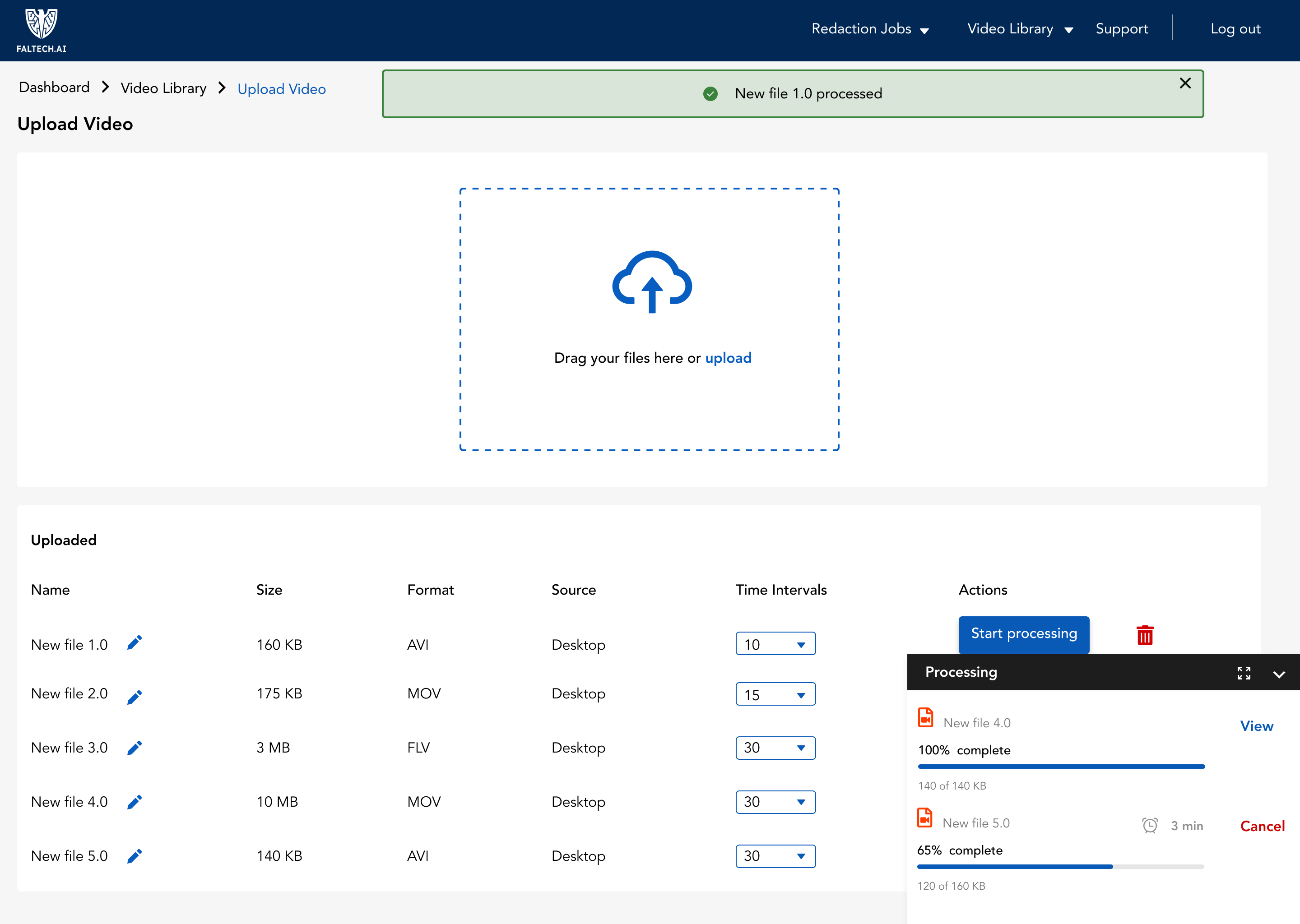Click the clock icon next to 3 min
This screenshot has width=1300, height=924.
[x=1150, y=825]
